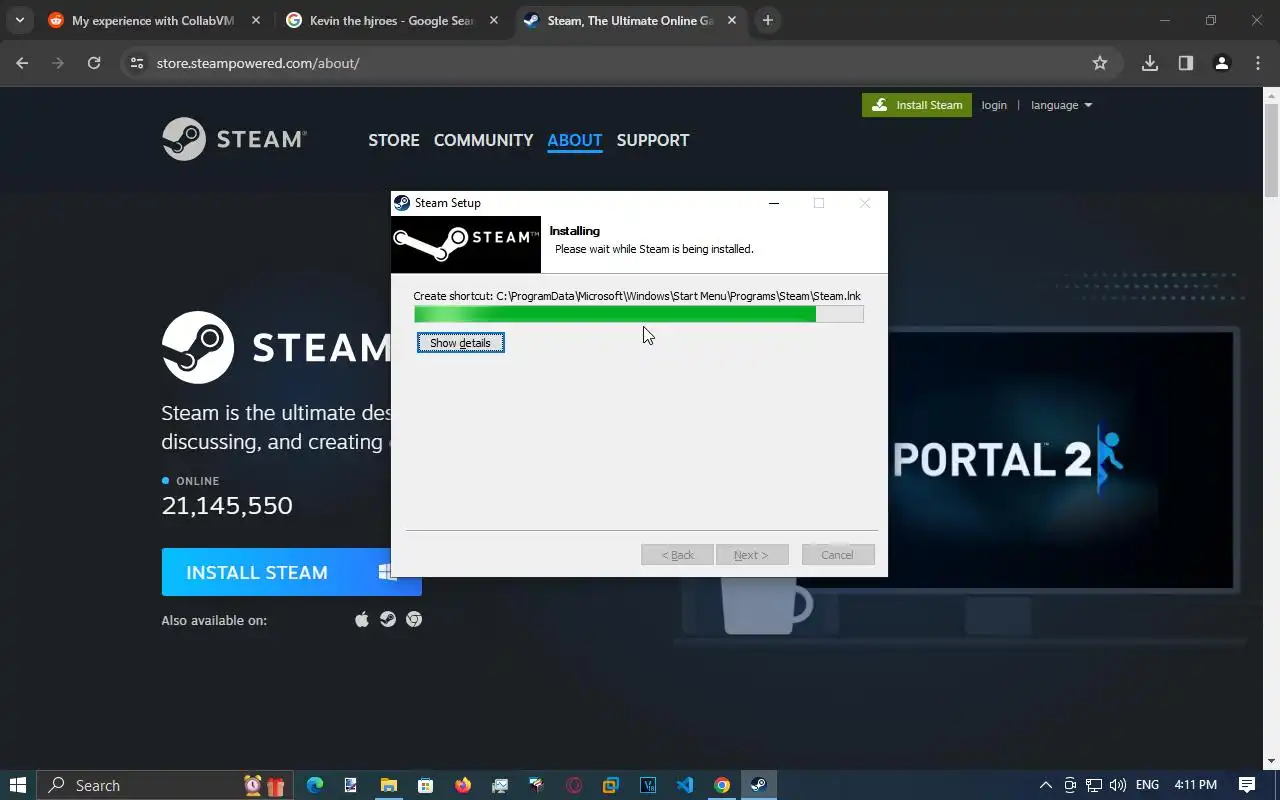Click the online count 21,145,550

[227, 505]
